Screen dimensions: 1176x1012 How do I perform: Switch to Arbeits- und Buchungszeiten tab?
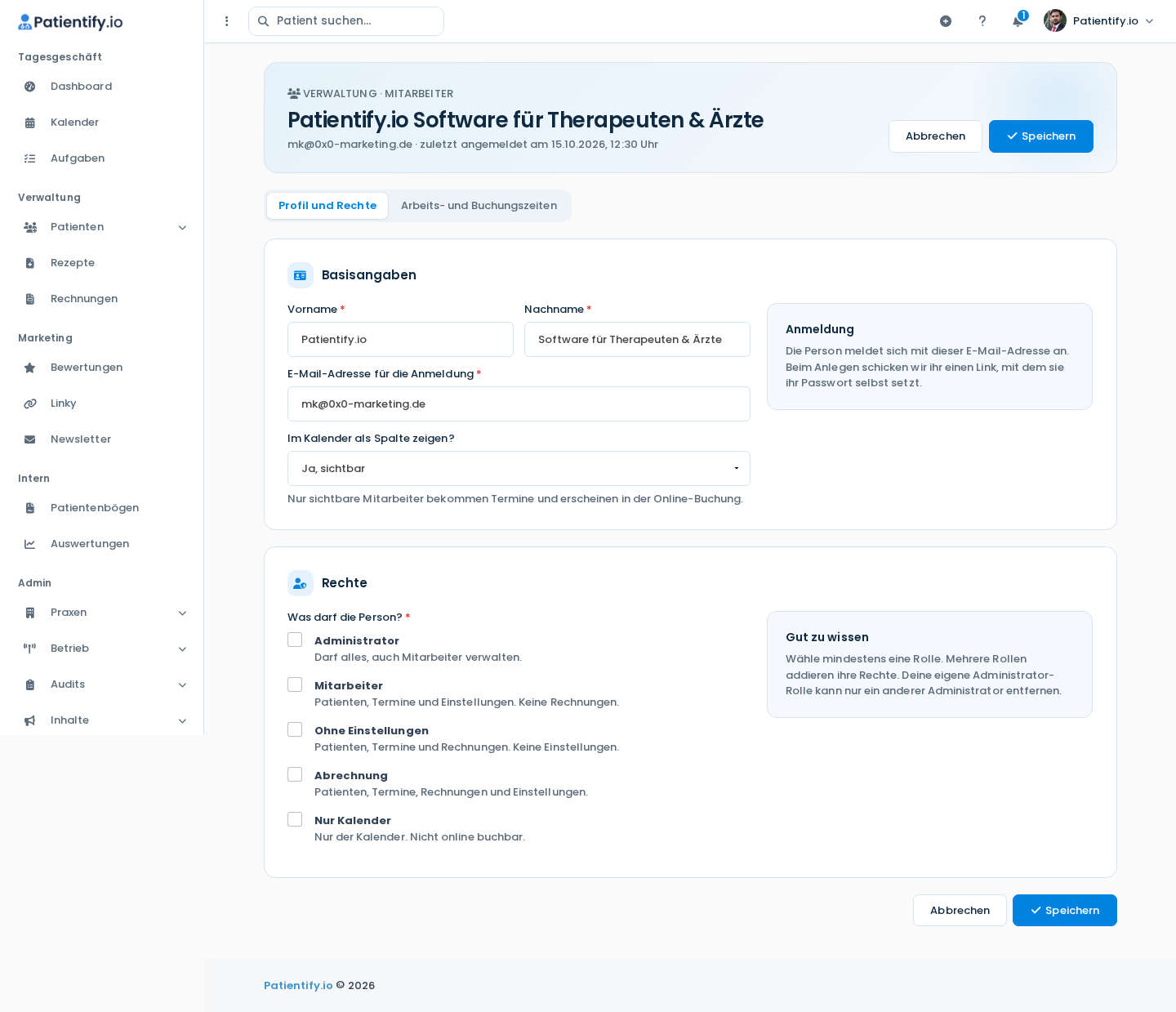tap(479, 206)
